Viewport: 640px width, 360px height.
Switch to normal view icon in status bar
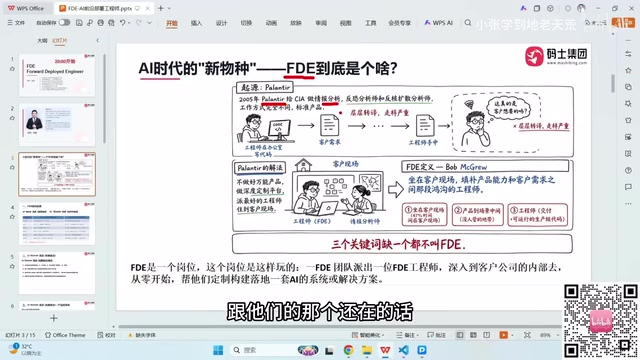click(x=460, y=335)
